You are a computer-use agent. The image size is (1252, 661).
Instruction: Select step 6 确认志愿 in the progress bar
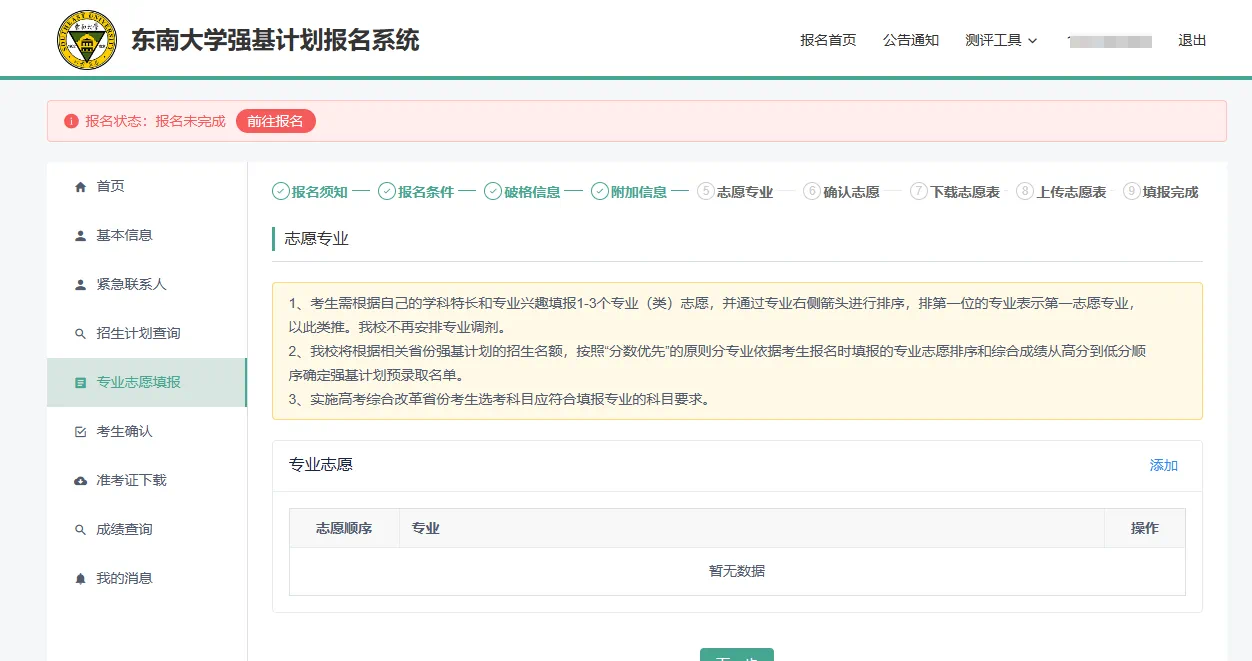click(845, 191)
